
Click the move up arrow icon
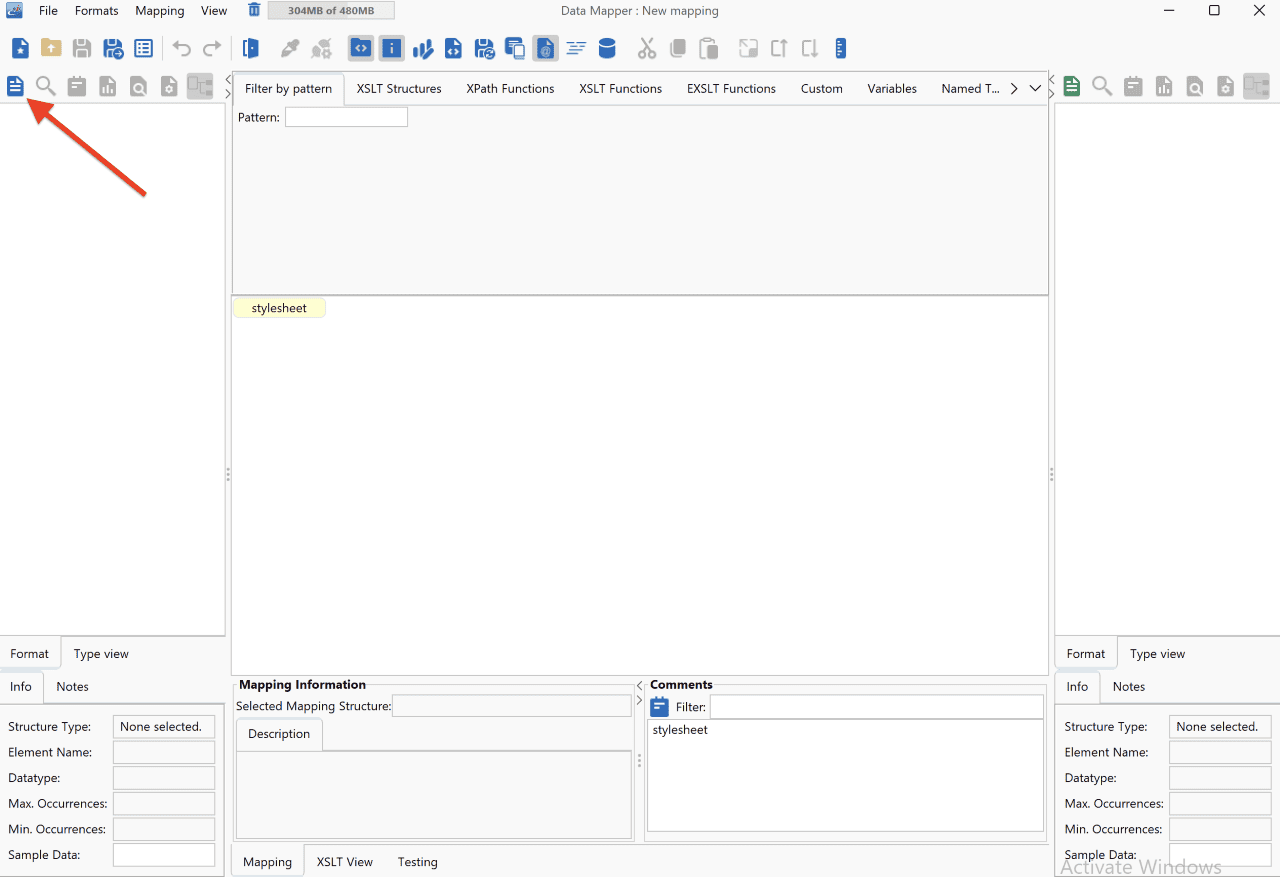pos(779,48)
